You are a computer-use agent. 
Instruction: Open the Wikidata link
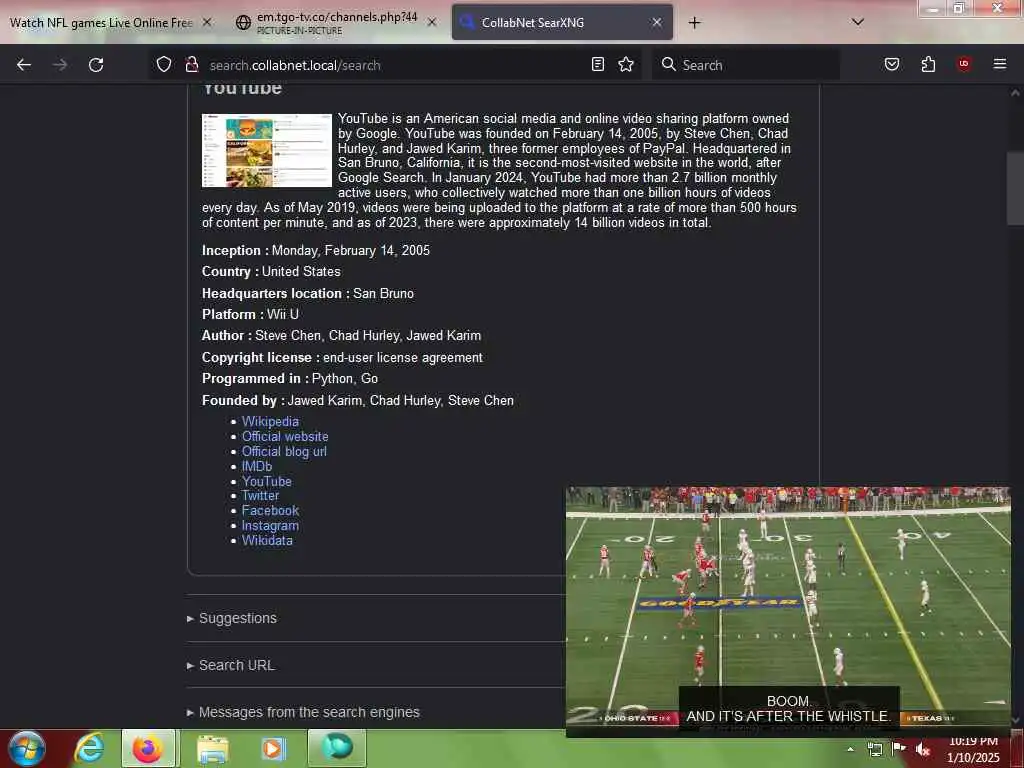(x=267, y=541)
